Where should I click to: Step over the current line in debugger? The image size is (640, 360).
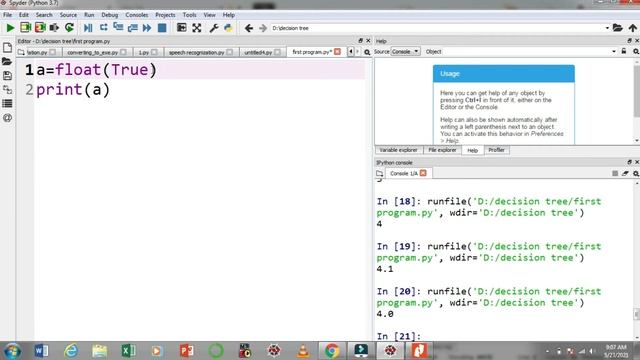pyautogui.click(x=103, y=28)
